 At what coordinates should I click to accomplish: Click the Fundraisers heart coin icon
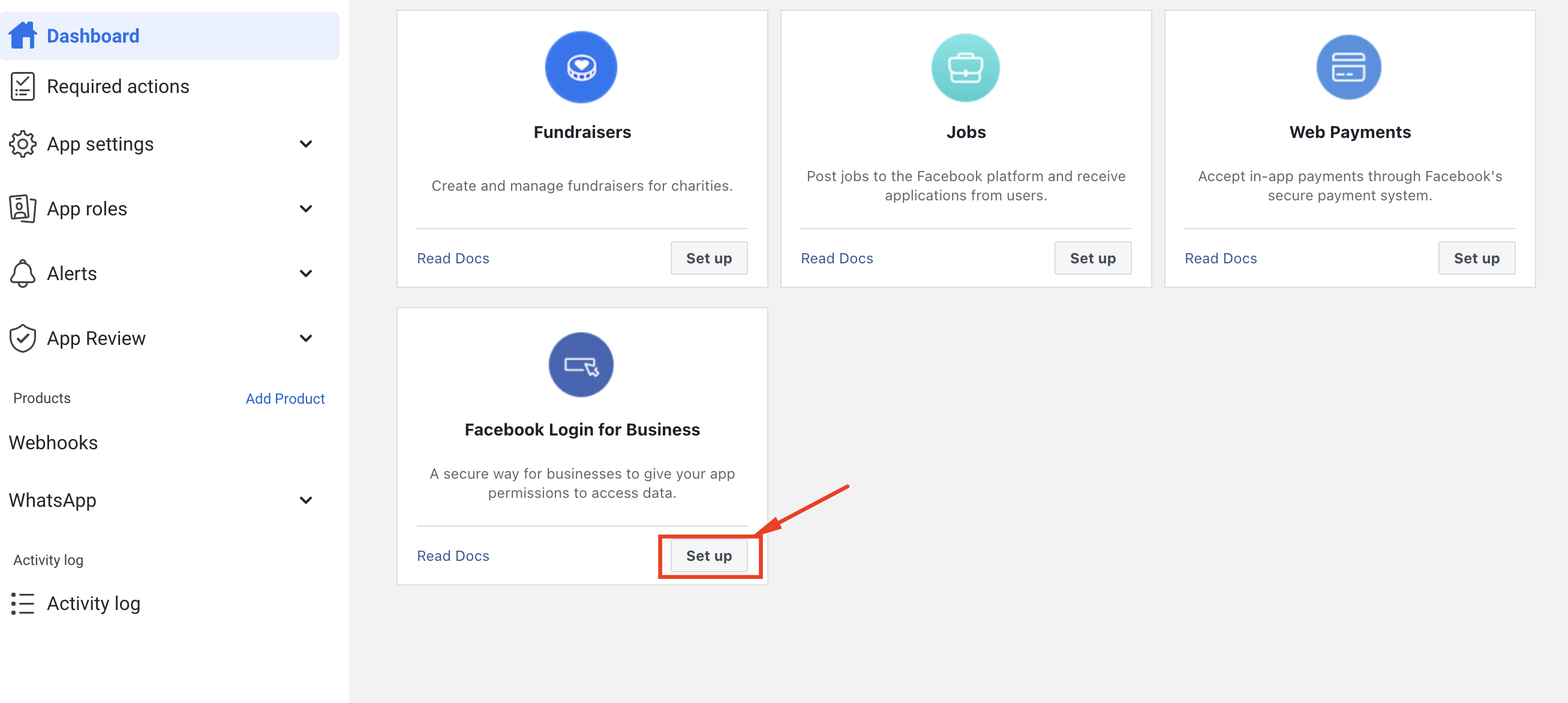click(x=581, y=67)
